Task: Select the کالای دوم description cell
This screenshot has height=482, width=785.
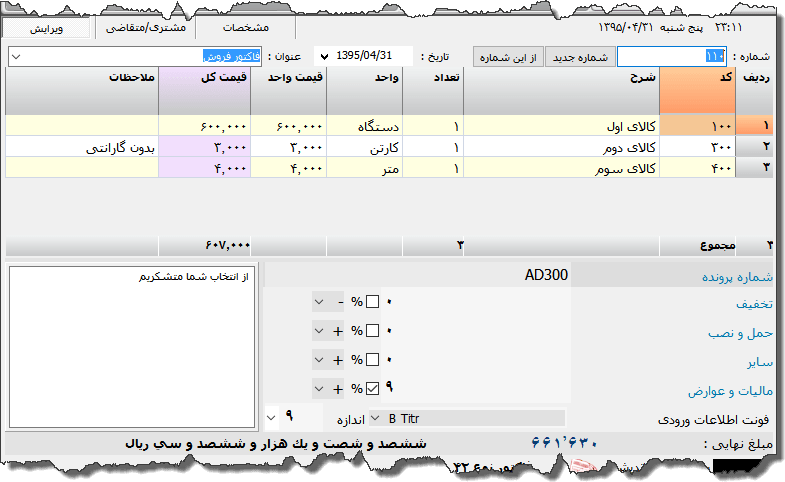Action: (561, 147)
